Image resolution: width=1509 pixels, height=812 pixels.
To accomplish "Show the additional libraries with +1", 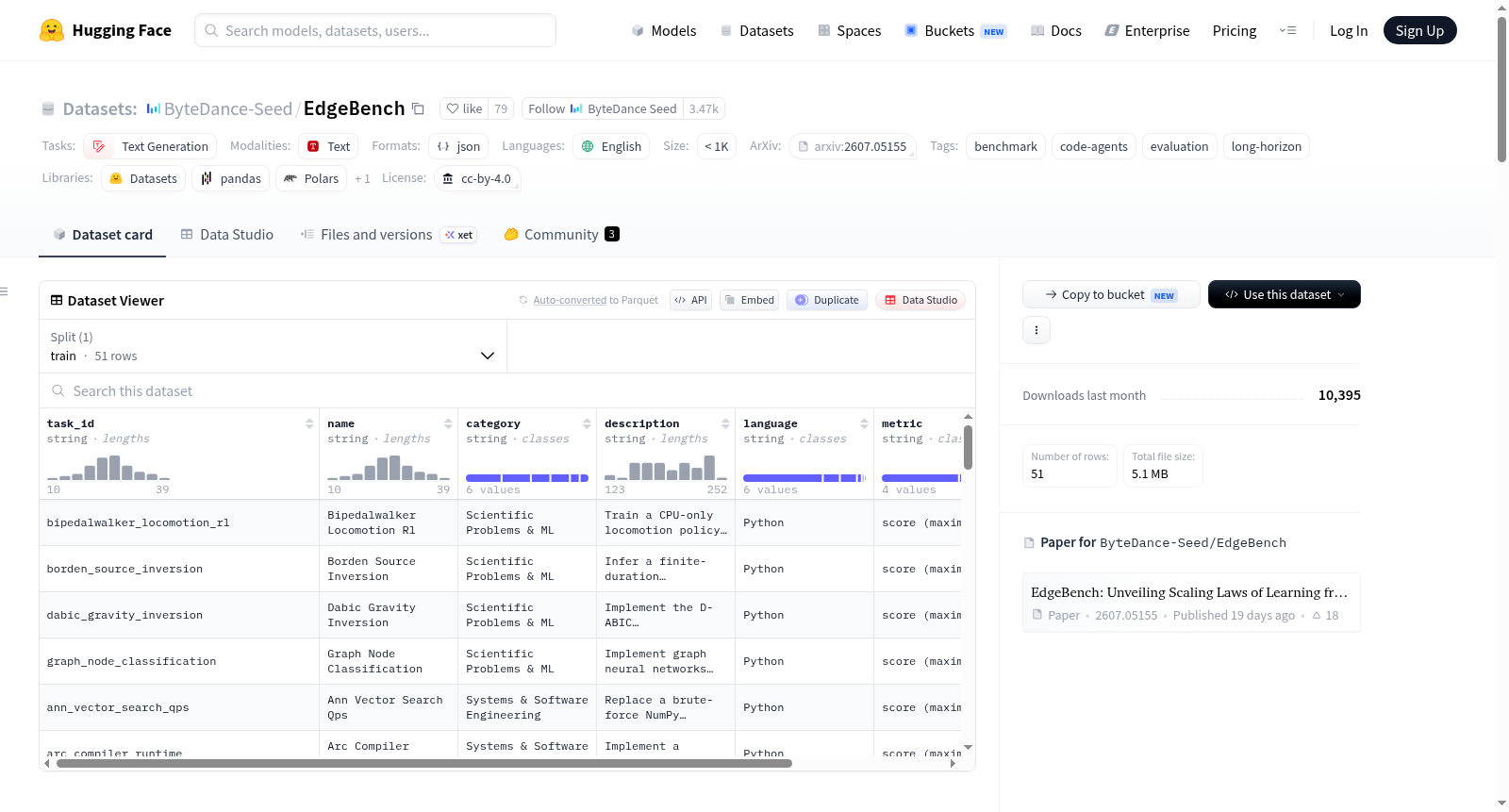I will click(x=362, y=178).
